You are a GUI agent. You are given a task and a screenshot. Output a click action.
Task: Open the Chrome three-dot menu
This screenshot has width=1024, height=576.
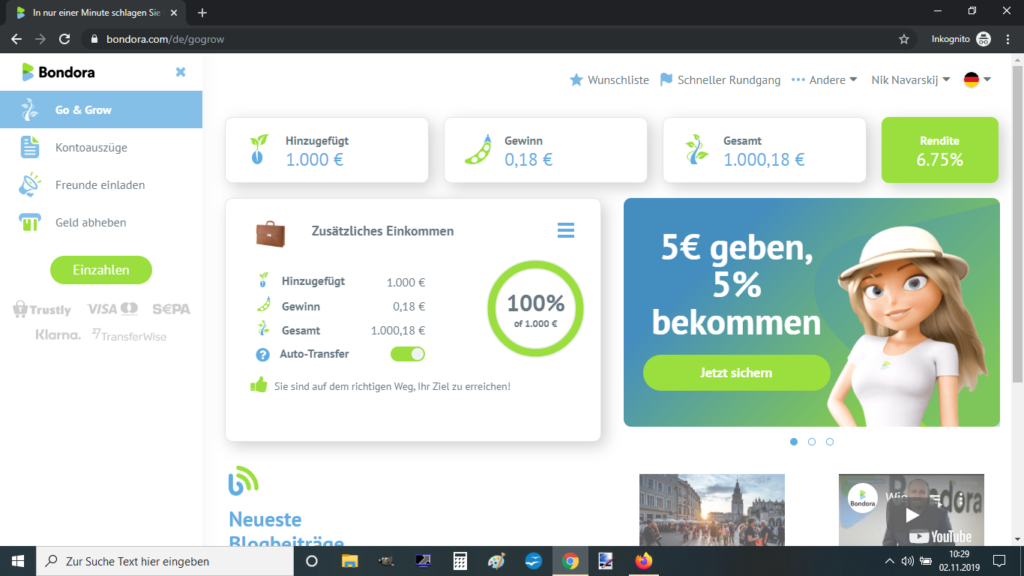tap(1008, 39)
